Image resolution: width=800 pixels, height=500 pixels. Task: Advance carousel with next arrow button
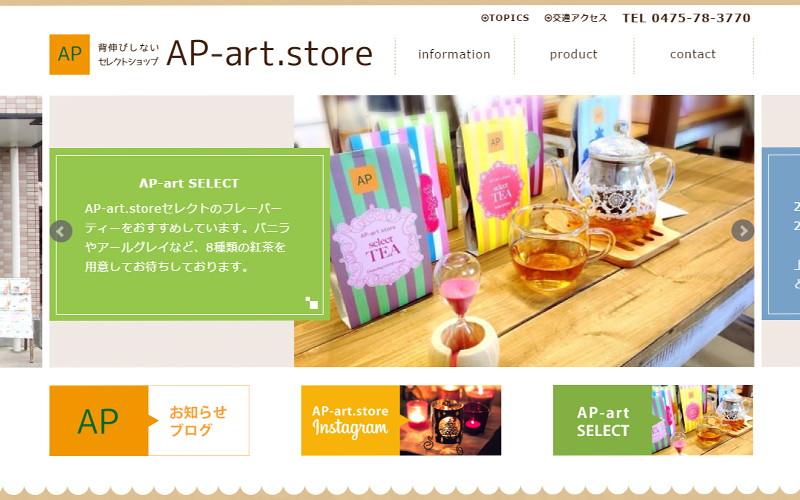click(742, 231)
